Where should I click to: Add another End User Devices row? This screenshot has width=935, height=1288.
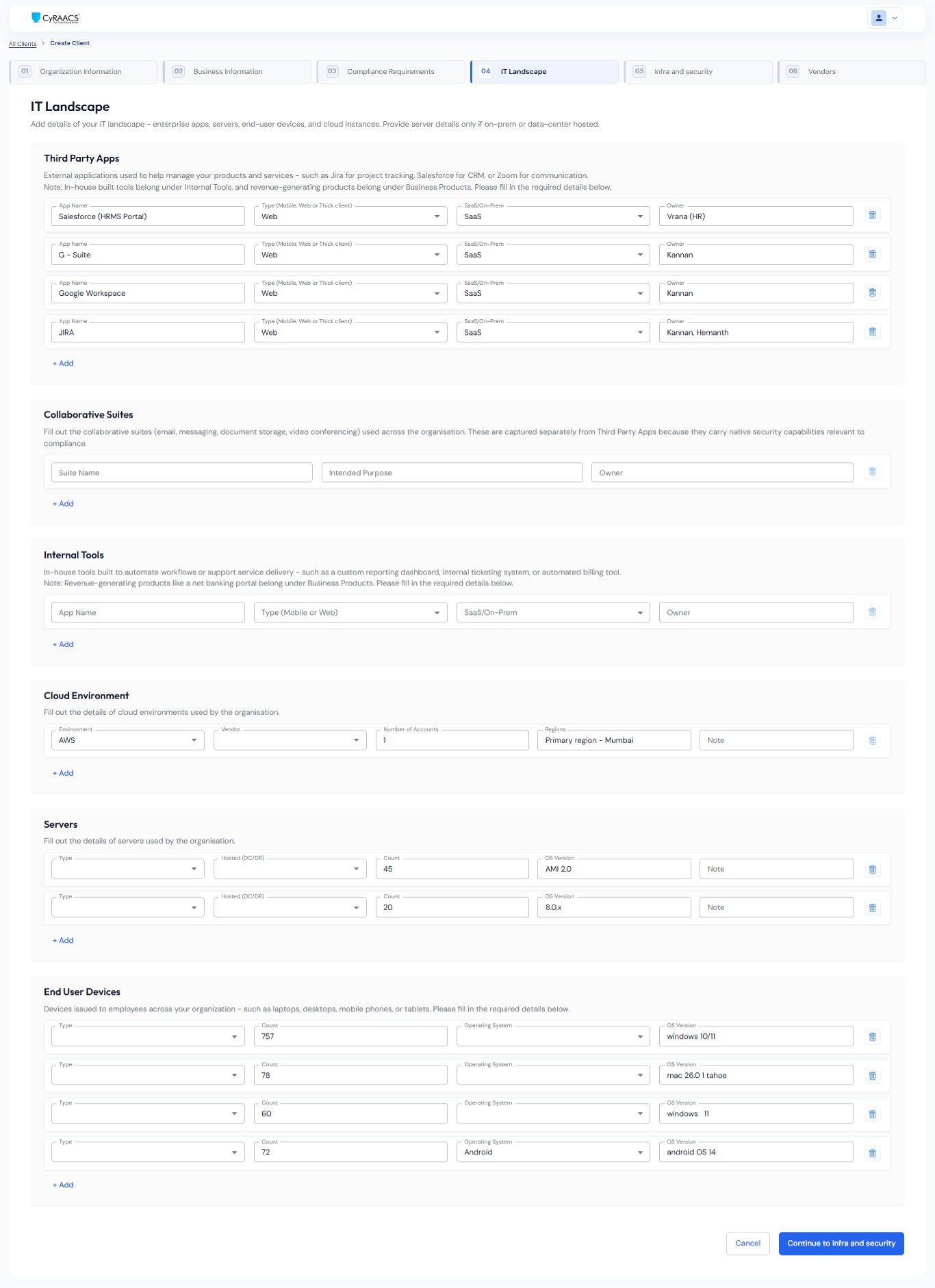coord(63,1185)
